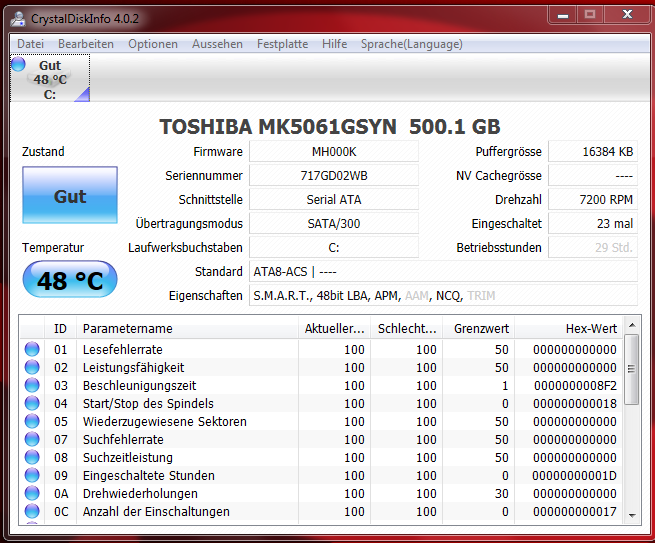Click scrollbar down arrow of SMART list
Screen dimensions: 655x543
[x=632, y=515]
